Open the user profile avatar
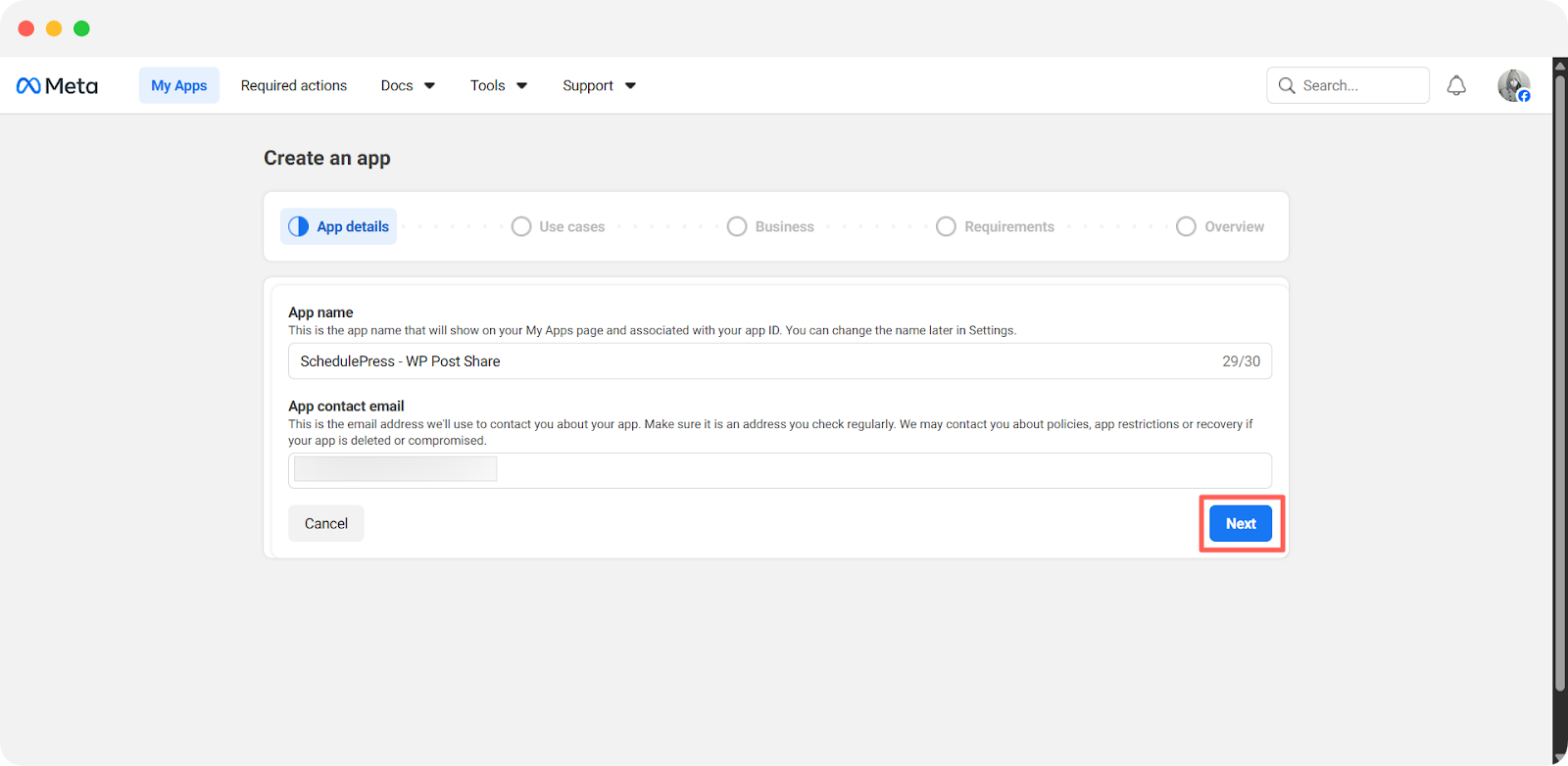 [1513, 86]
